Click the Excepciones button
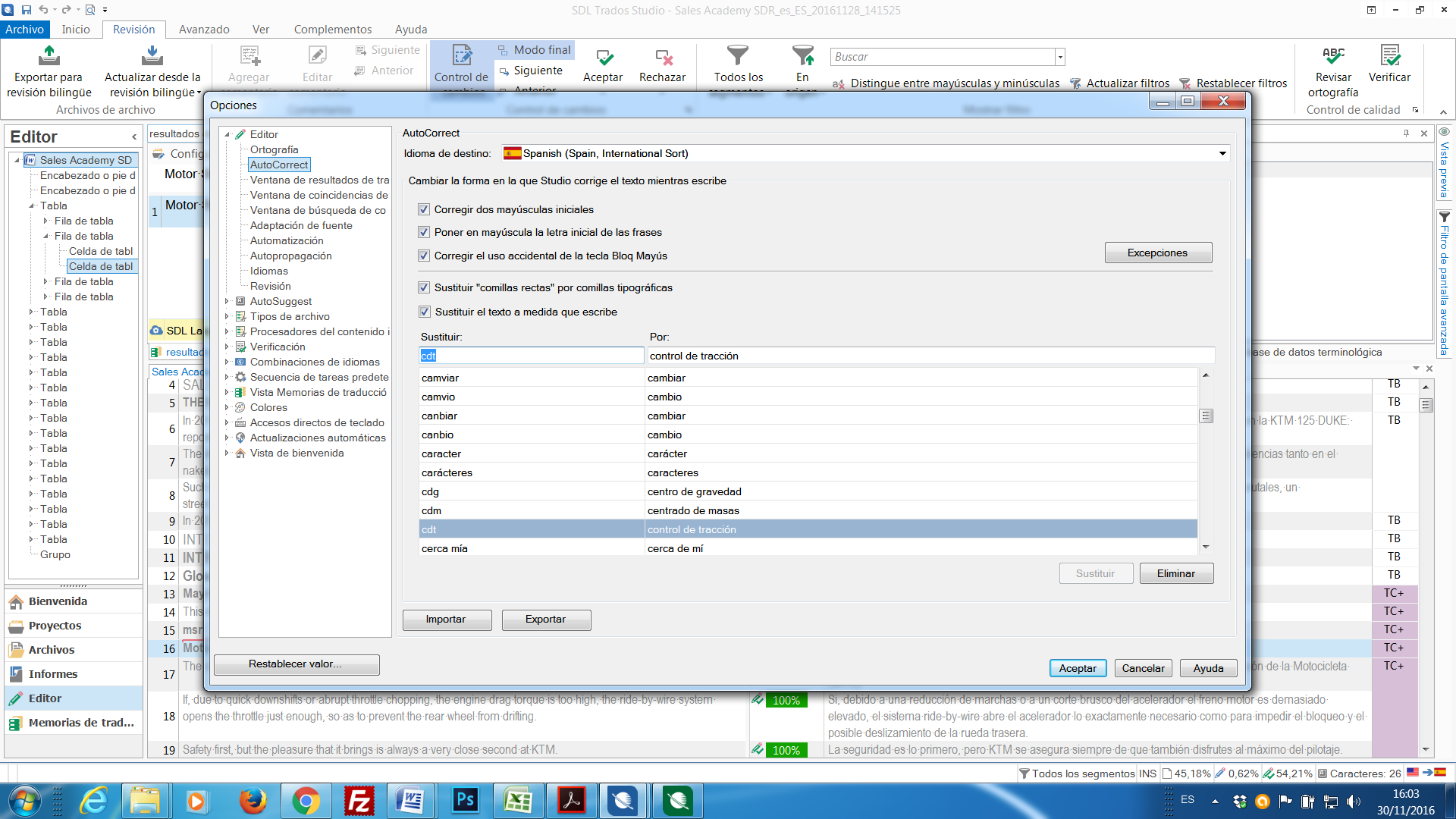1456x819 pixels. 1158,253
